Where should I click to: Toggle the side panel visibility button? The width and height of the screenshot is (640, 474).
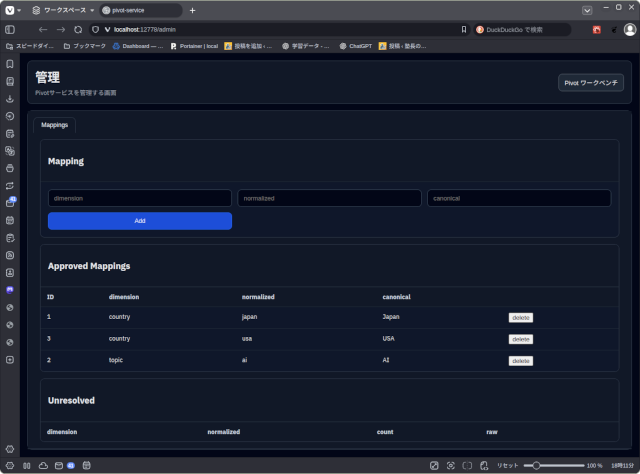(x=10, y=29)
